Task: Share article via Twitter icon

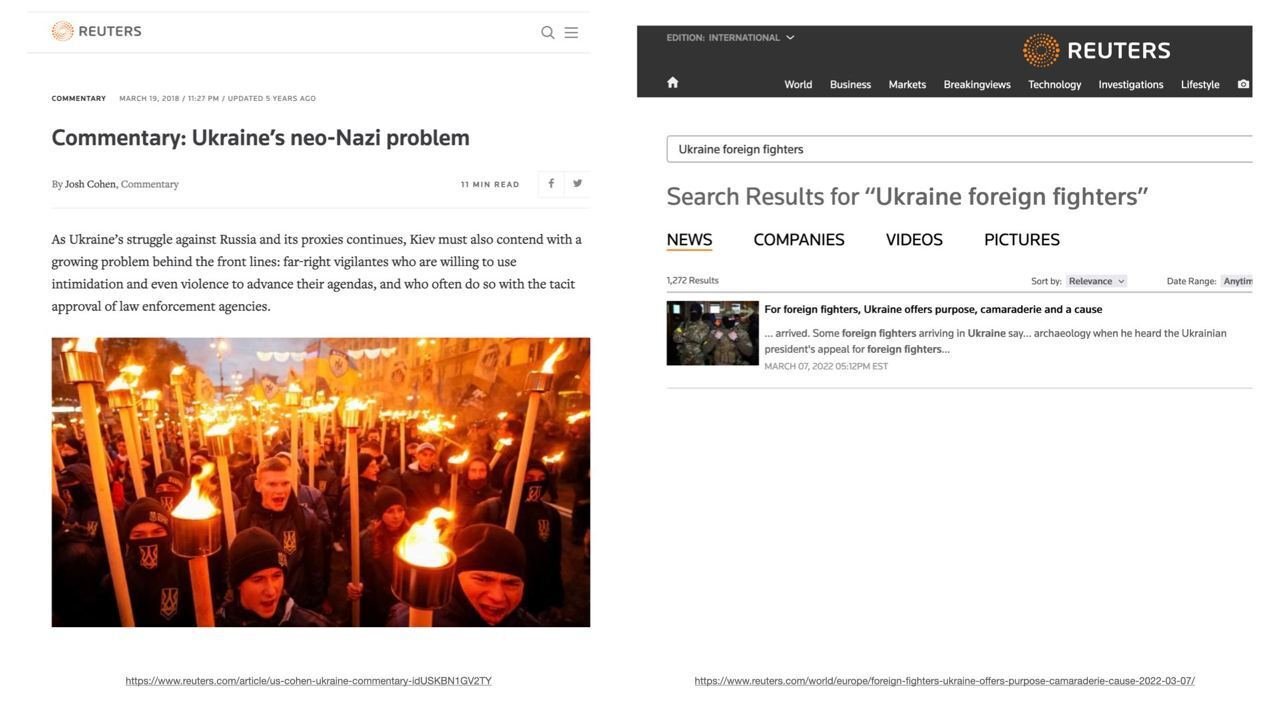Action: tap(577, 184)
